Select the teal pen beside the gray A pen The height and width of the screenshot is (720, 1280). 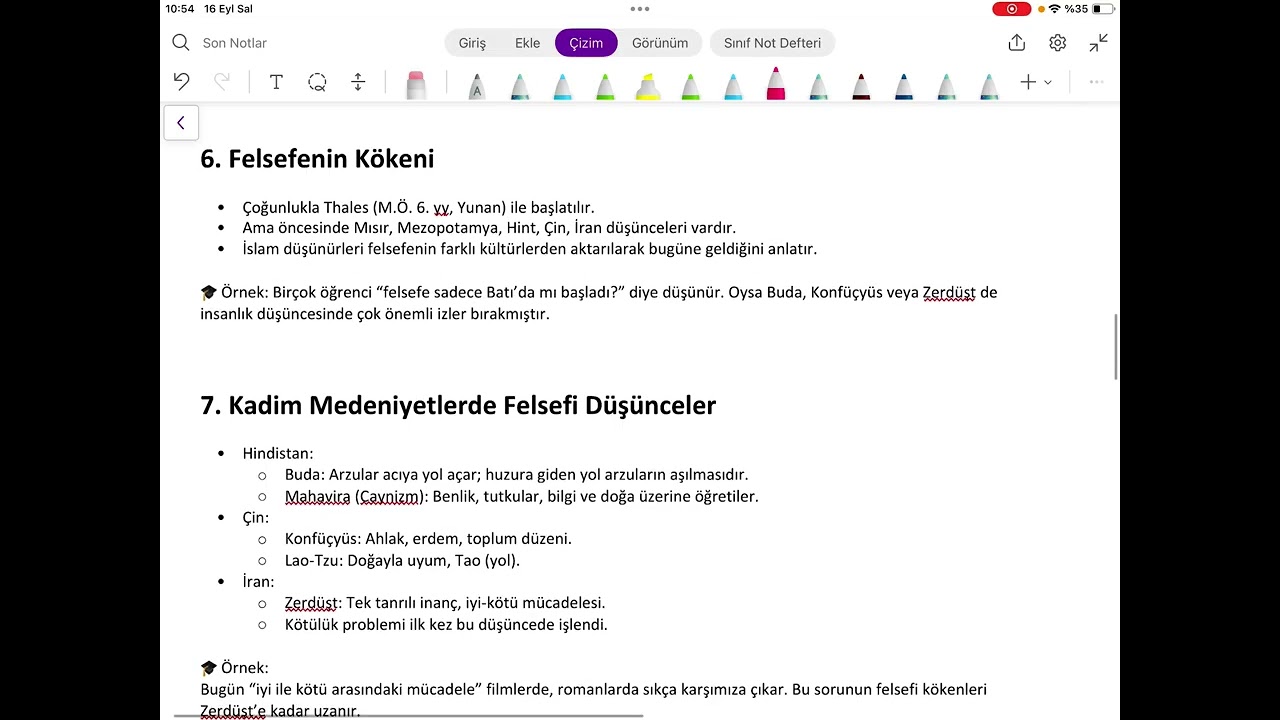(519, 86)
